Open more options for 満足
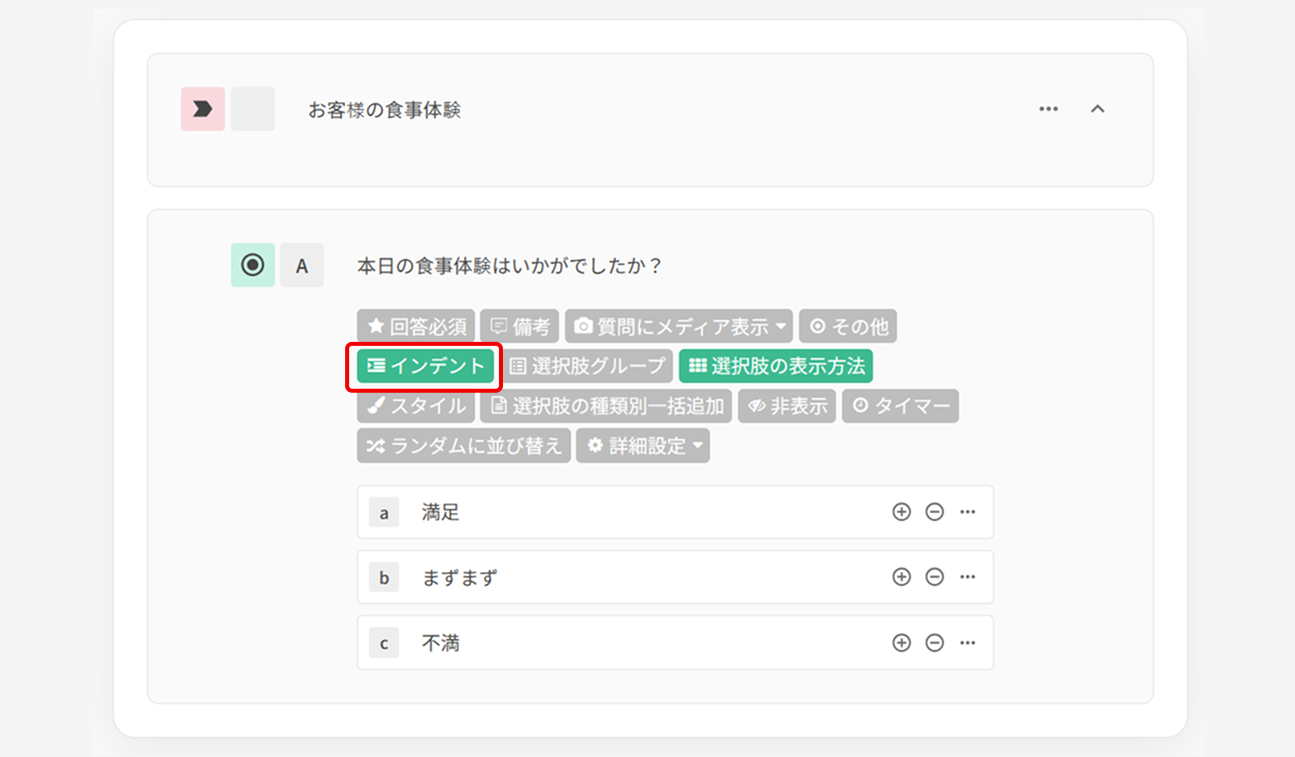Screen dimensions: 1295x757 pyautogui.click(x=967, y=512)
